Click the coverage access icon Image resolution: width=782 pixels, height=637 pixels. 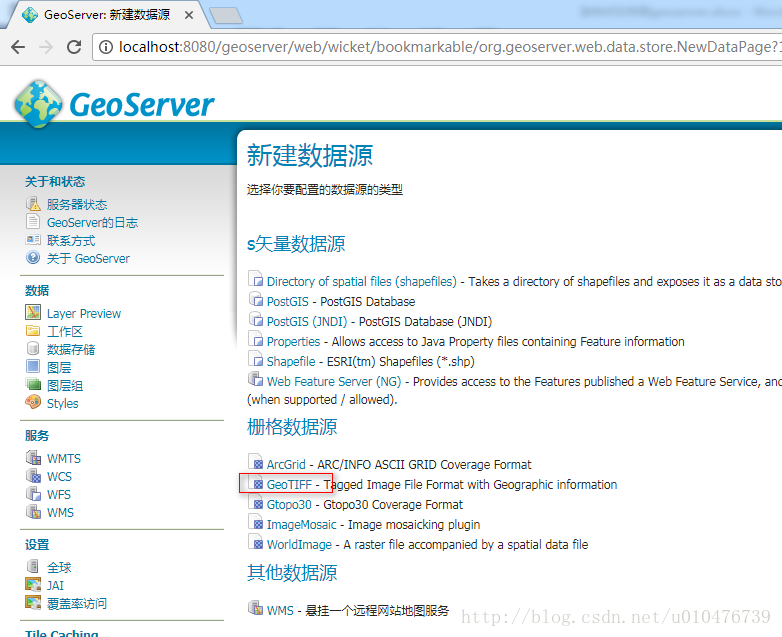(x=33, y=603)
